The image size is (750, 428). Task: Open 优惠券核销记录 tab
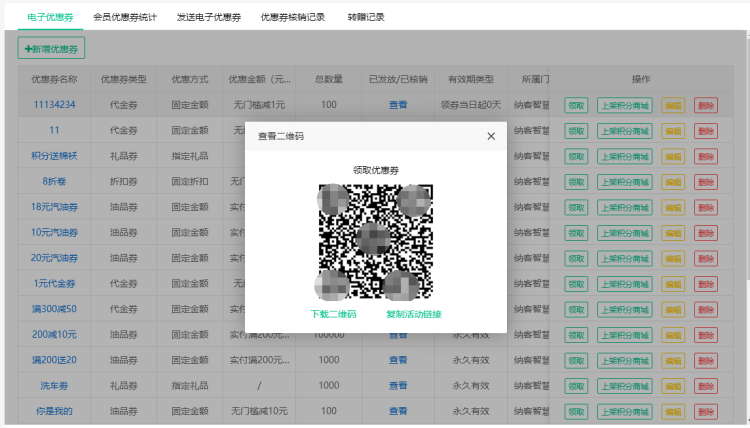(293, 17)
